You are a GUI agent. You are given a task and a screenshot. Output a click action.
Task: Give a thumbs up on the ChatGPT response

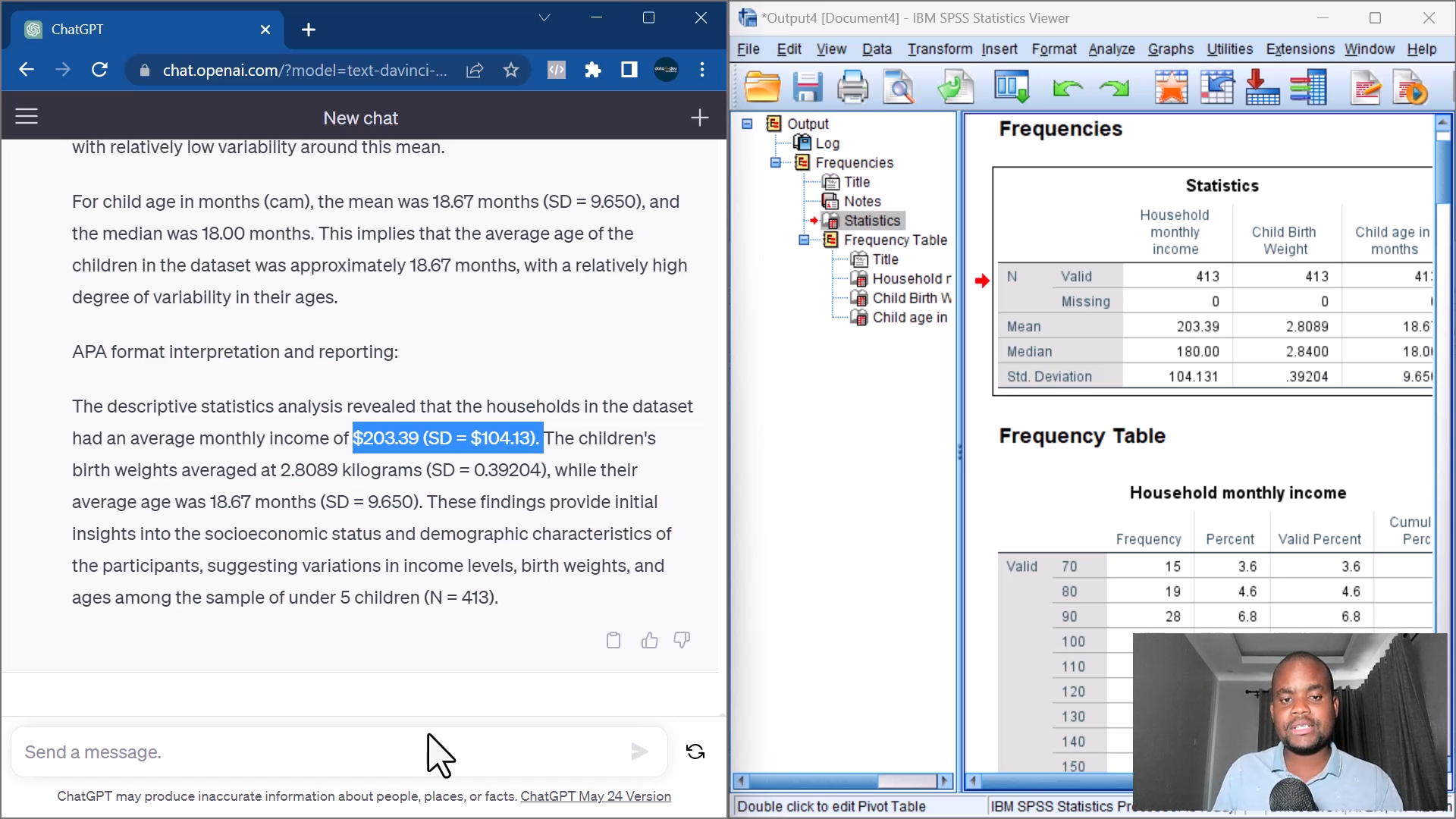(x=648, y=640)
